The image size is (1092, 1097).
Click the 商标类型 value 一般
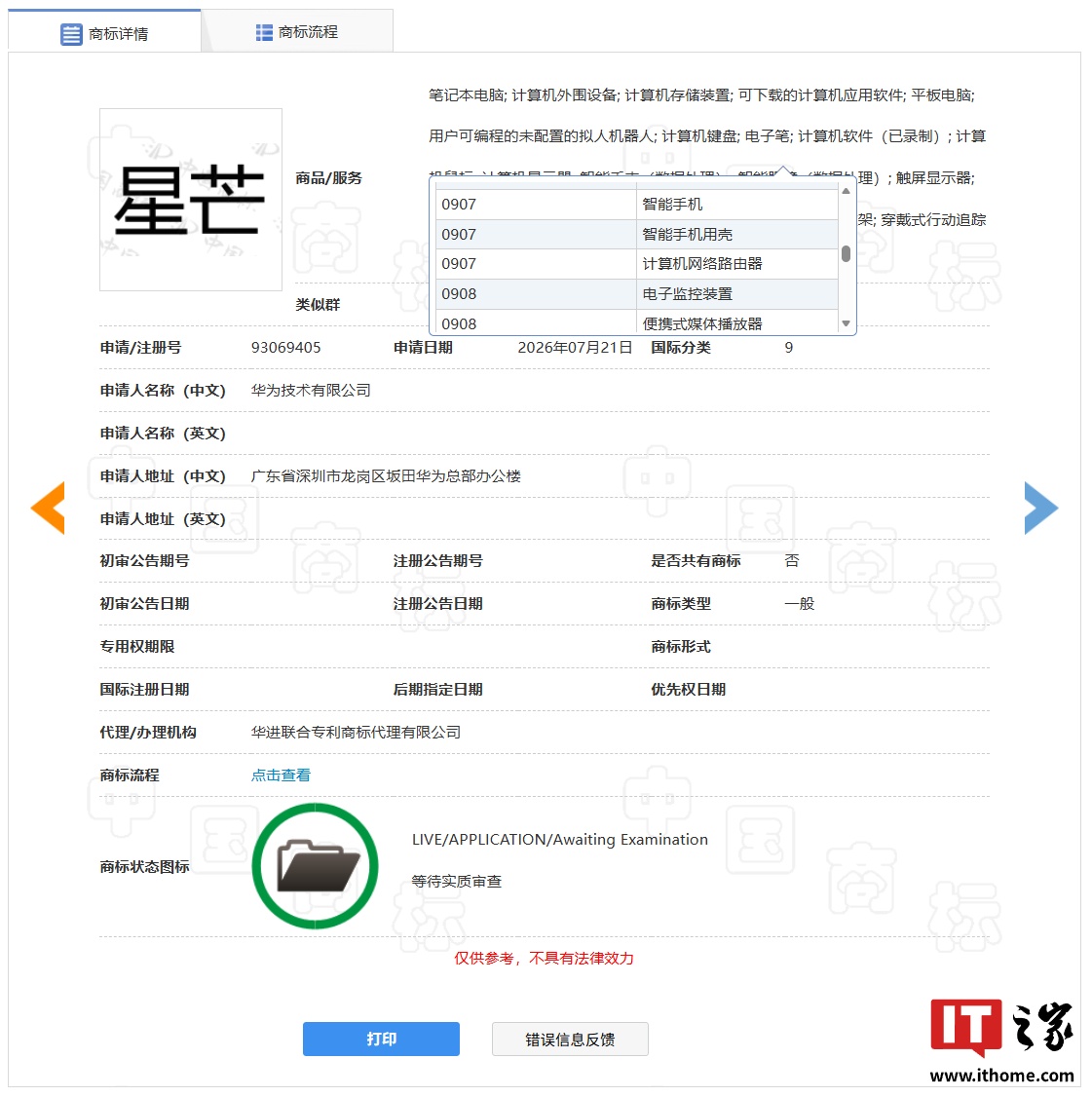[x=800, y=604]
